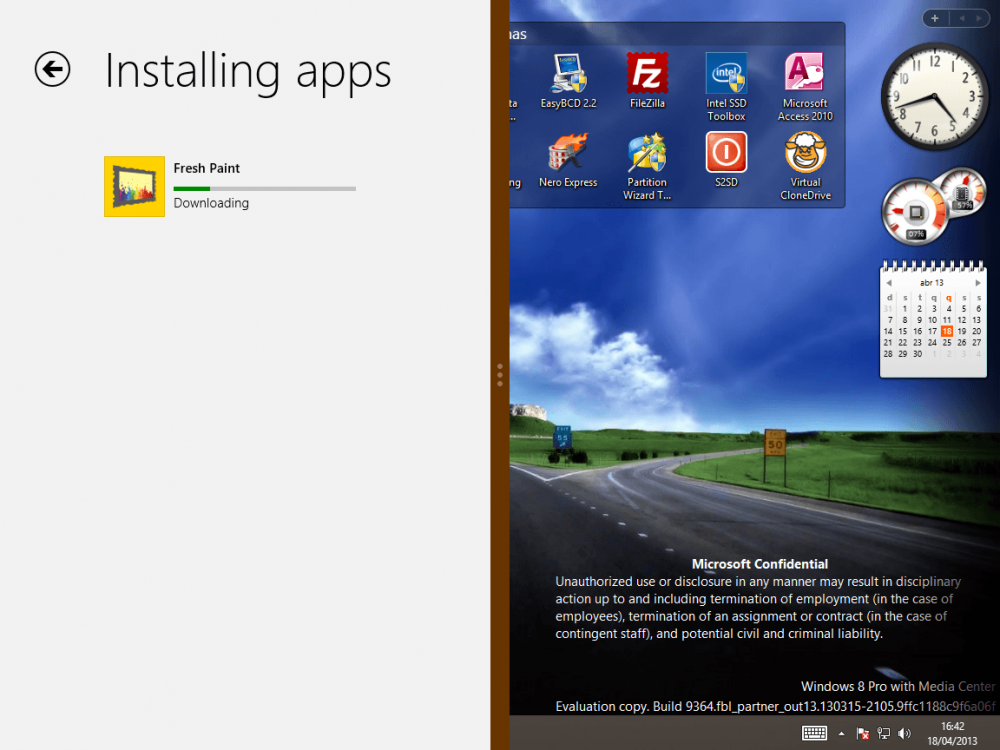Show hidden system tray icons
The height and width of the screenshot is (750, 1000).
842,733
